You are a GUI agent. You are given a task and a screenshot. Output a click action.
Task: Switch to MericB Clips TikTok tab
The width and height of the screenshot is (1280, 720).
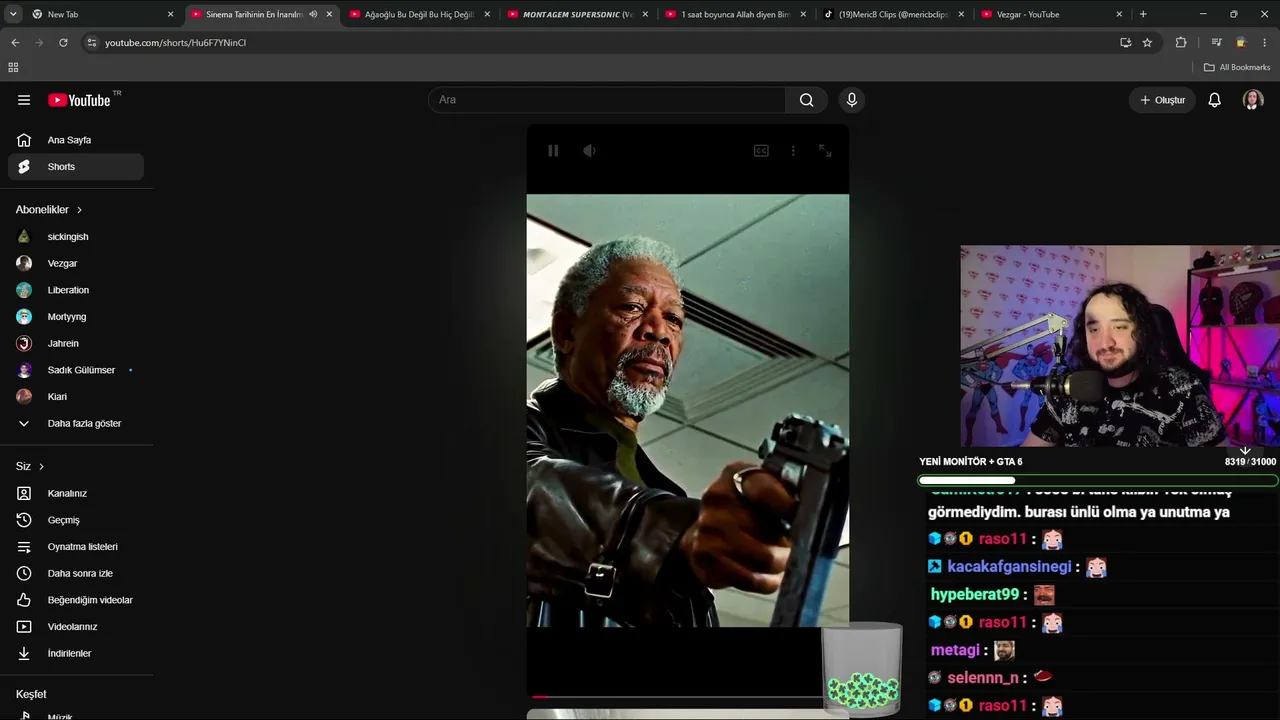(894, 14)
